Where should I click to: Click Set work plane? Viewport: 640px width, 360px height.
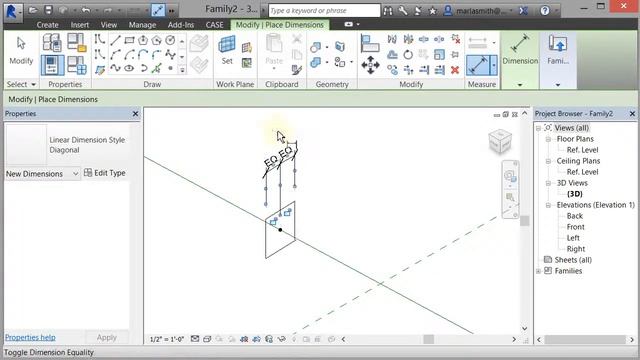227,50
